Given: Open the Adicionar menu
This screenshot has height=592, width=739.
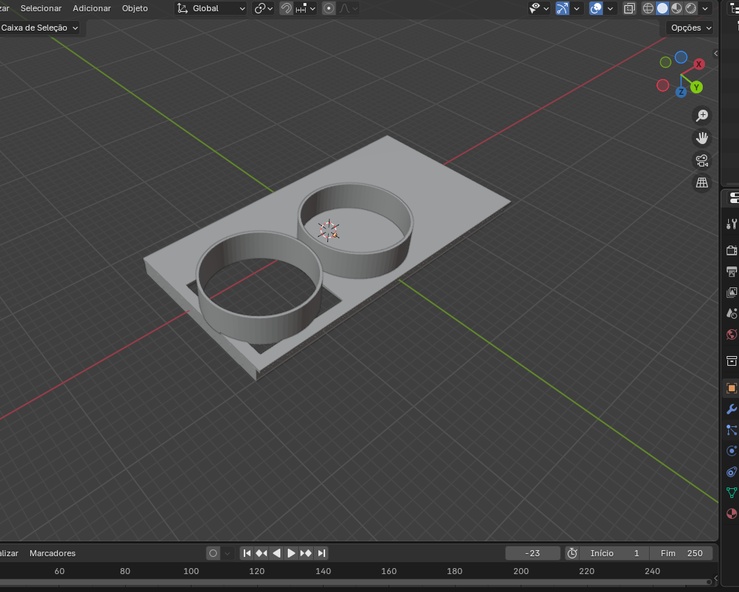Looking at the screenshot, I should click(x=91, y=8).
